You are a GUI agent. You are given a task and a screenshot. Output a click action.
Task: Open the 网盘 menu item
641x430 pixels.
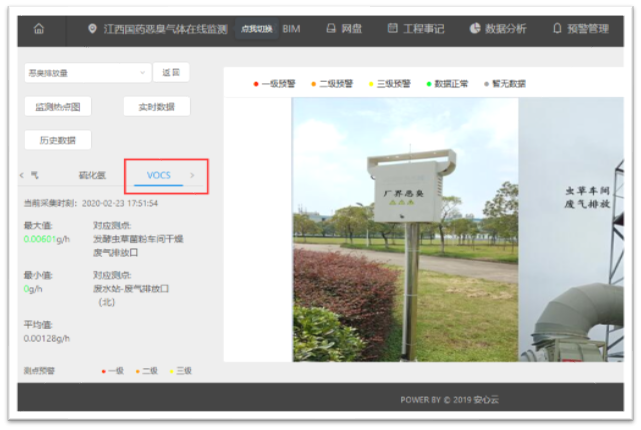(352, 29)
